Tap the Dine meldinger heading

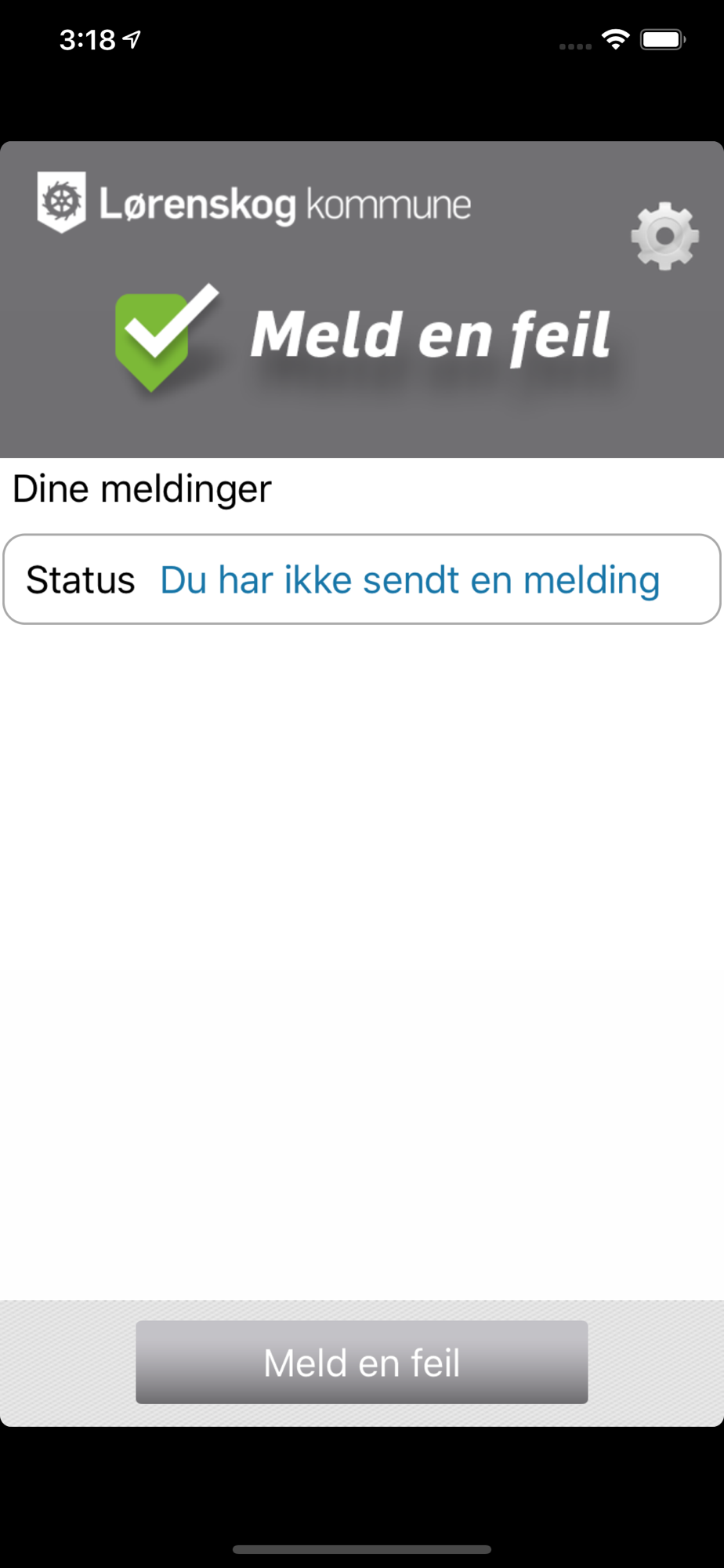(x=142, y=489)
